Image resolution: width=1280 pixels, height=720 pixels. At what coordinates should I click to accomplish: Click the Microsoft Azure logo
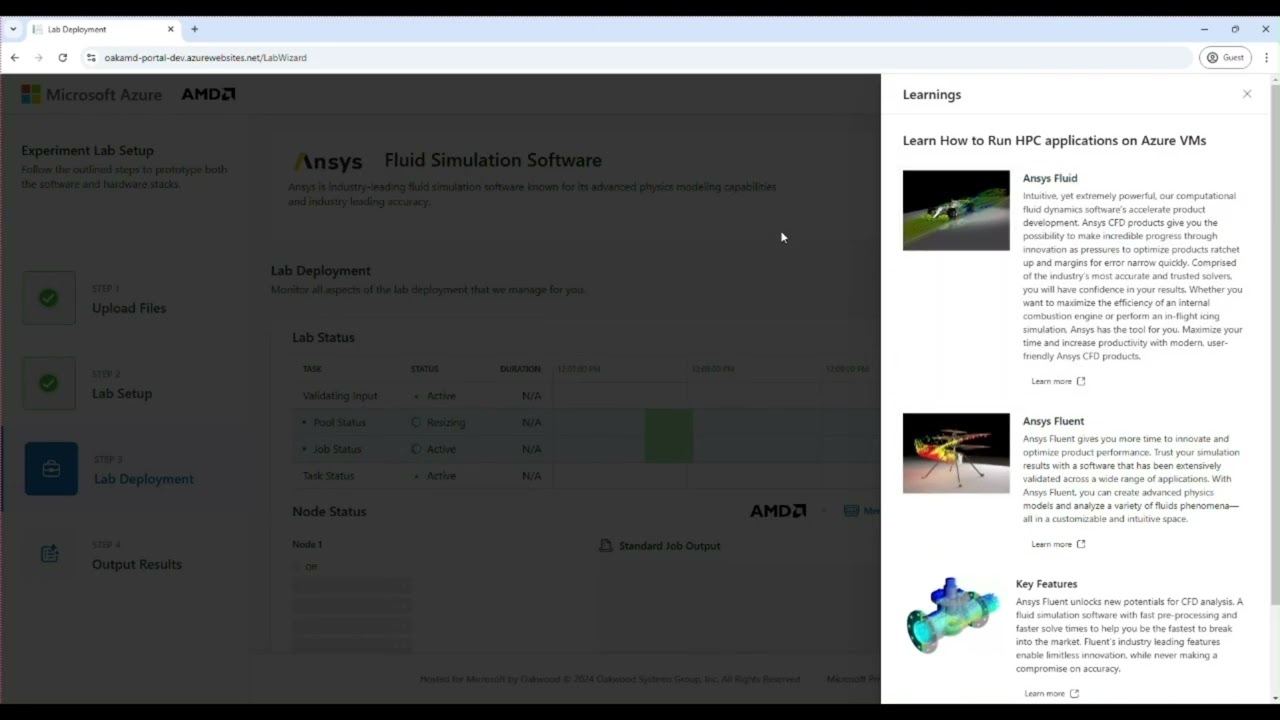pos(91,94)
